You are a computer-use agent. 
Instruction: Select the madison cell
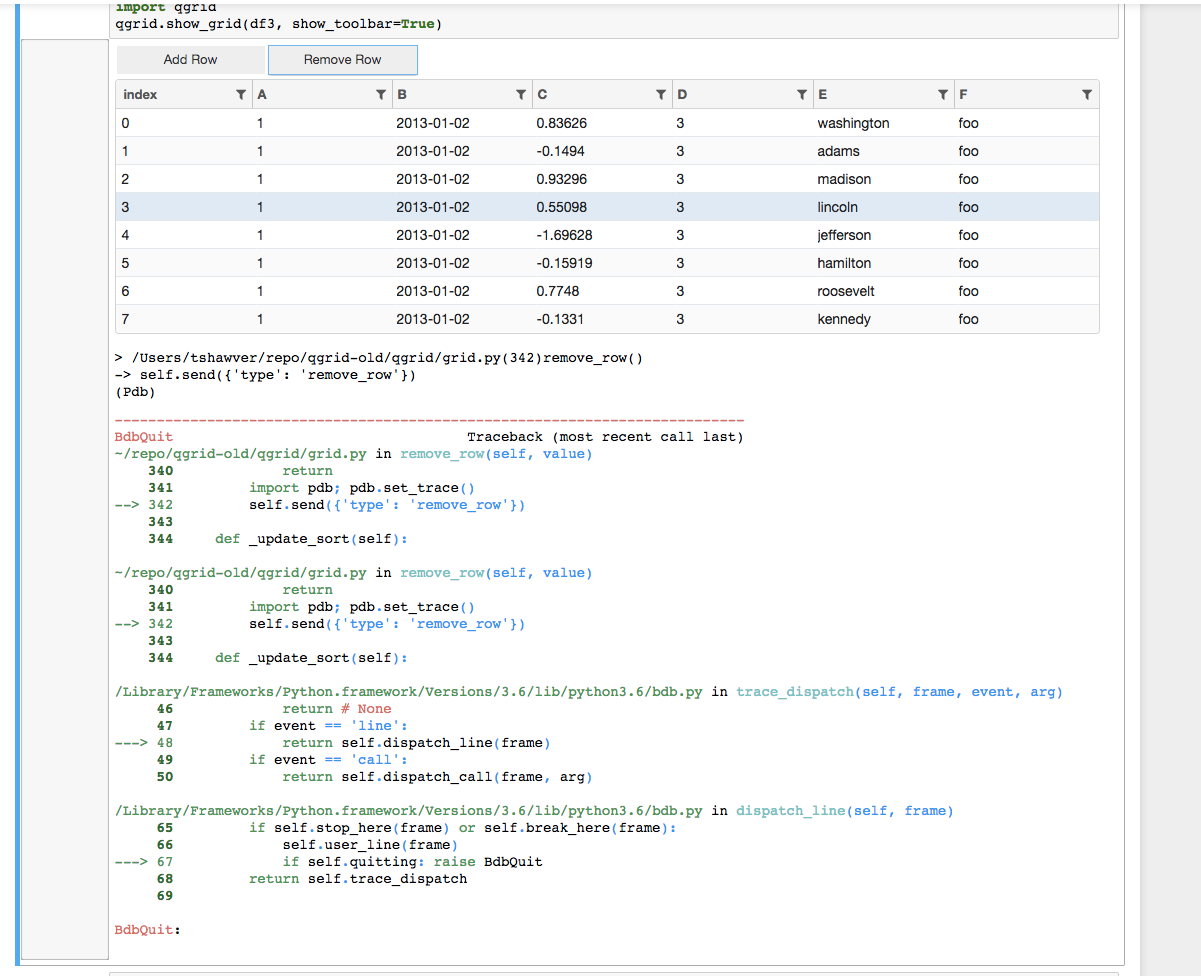point(844,179)
